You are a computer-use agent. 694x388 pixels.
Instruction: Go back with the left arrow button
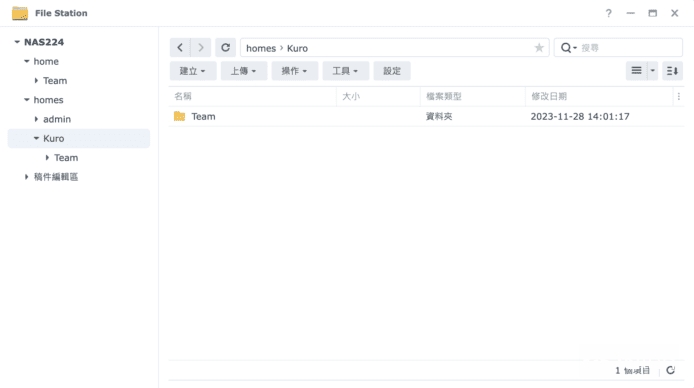tap(180, 48)
